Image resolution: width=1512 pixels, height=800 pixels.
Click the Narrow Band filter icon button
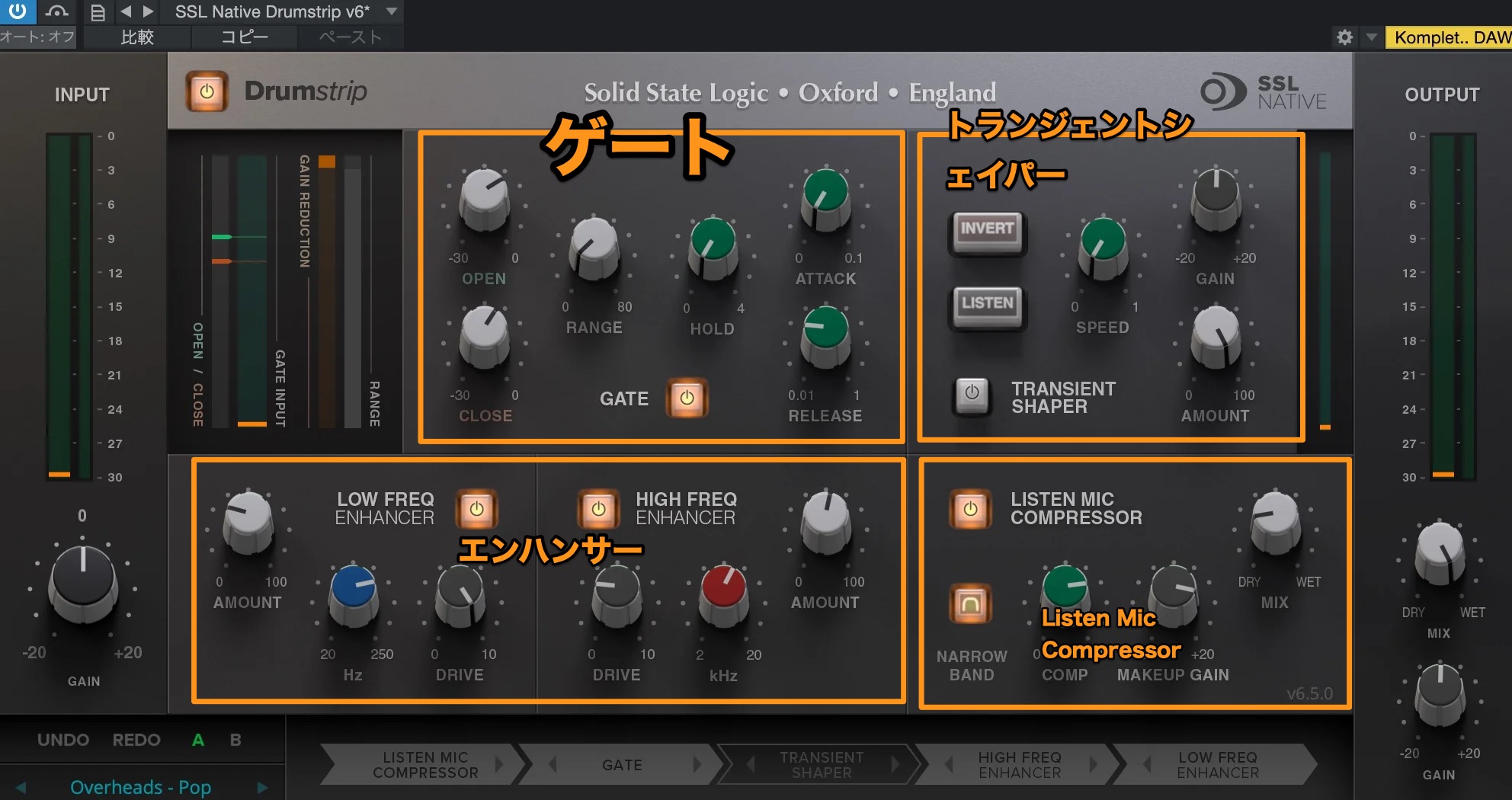(970, 605)
